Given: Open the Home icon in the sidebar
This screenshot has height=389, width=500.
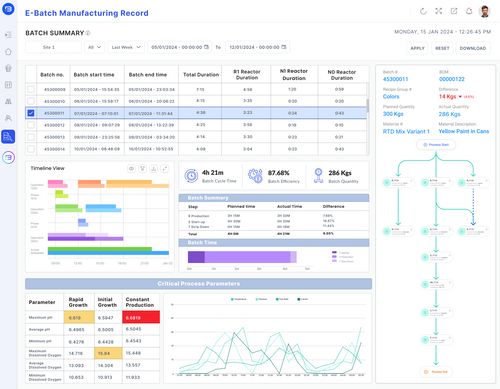Looking at the screenshot, I should [8, 52].
